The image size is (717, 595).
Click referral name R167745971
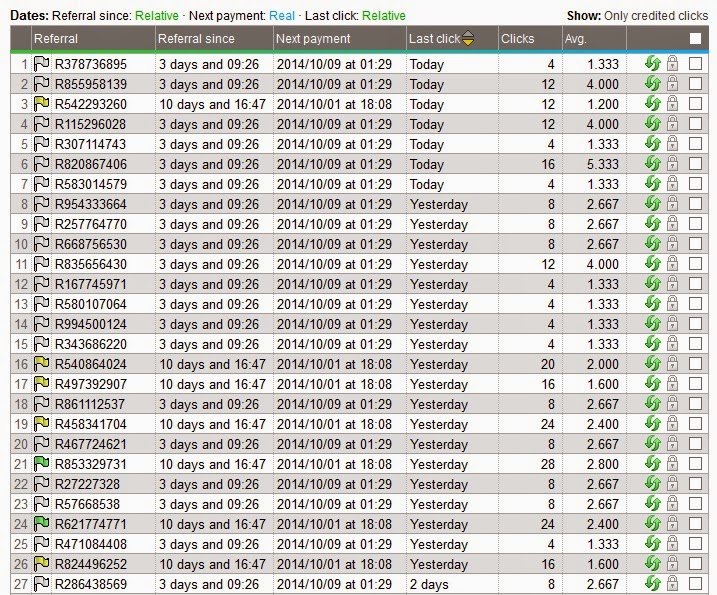click(x=91, y=284)
